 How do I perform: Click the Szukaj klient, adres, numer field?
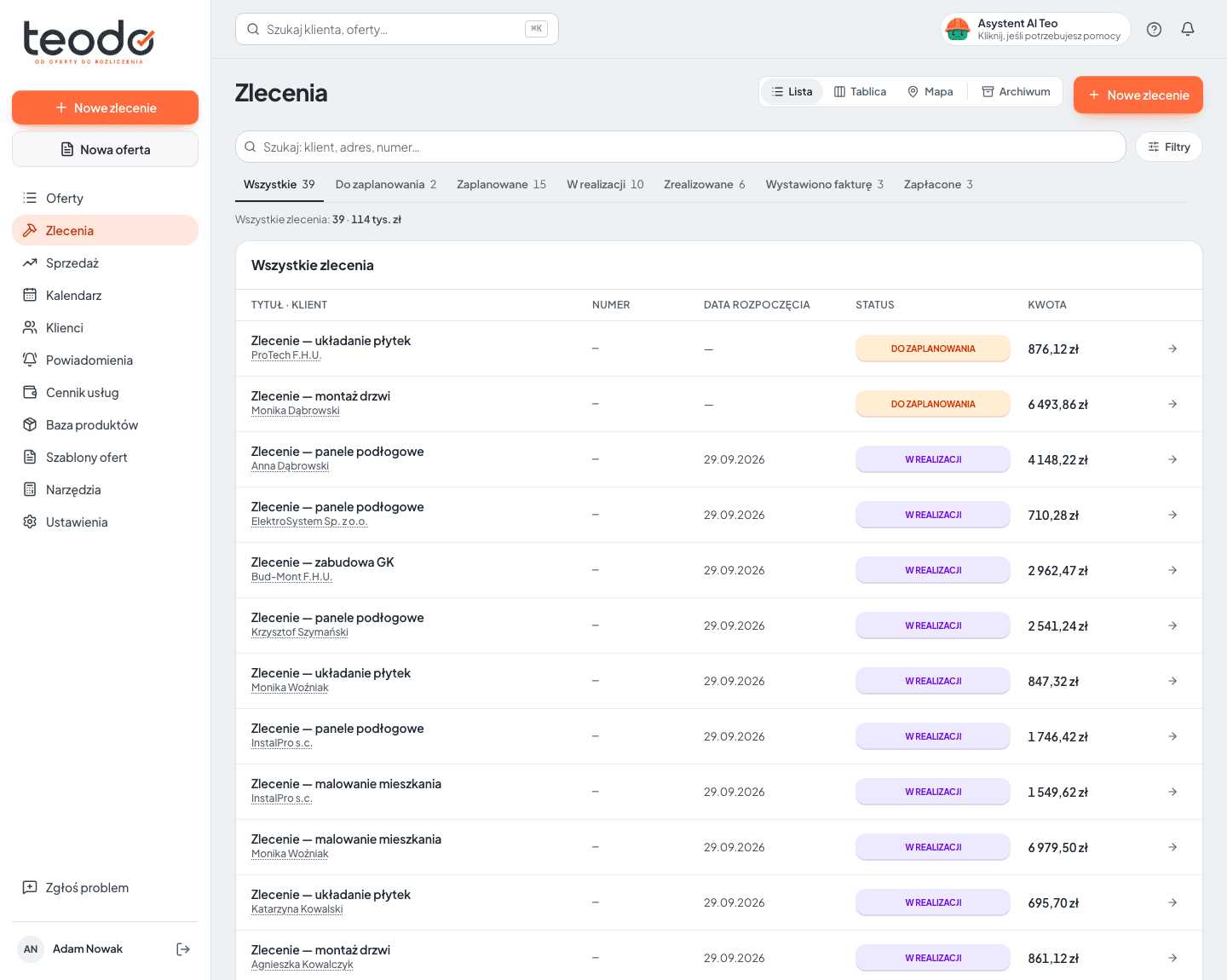click(x=680, y=147)
